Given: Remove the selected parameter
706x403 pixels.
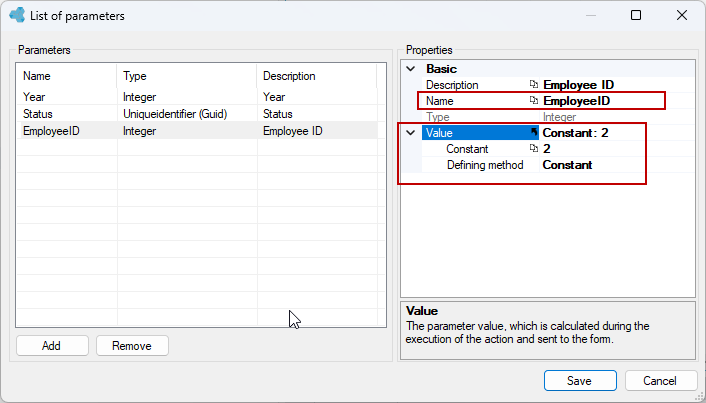Looking at the screenshot, I should [x=132, y=345].
